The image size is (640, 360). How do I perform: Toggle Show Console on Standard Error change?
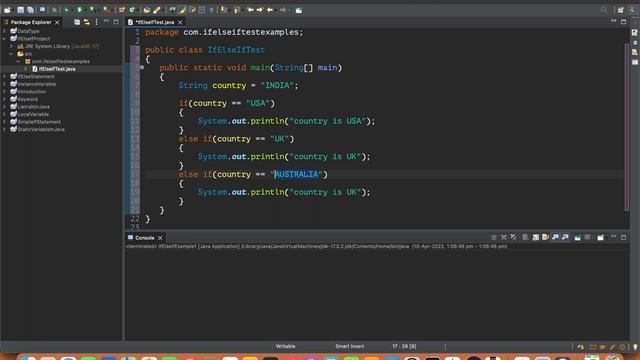[565, 237]
